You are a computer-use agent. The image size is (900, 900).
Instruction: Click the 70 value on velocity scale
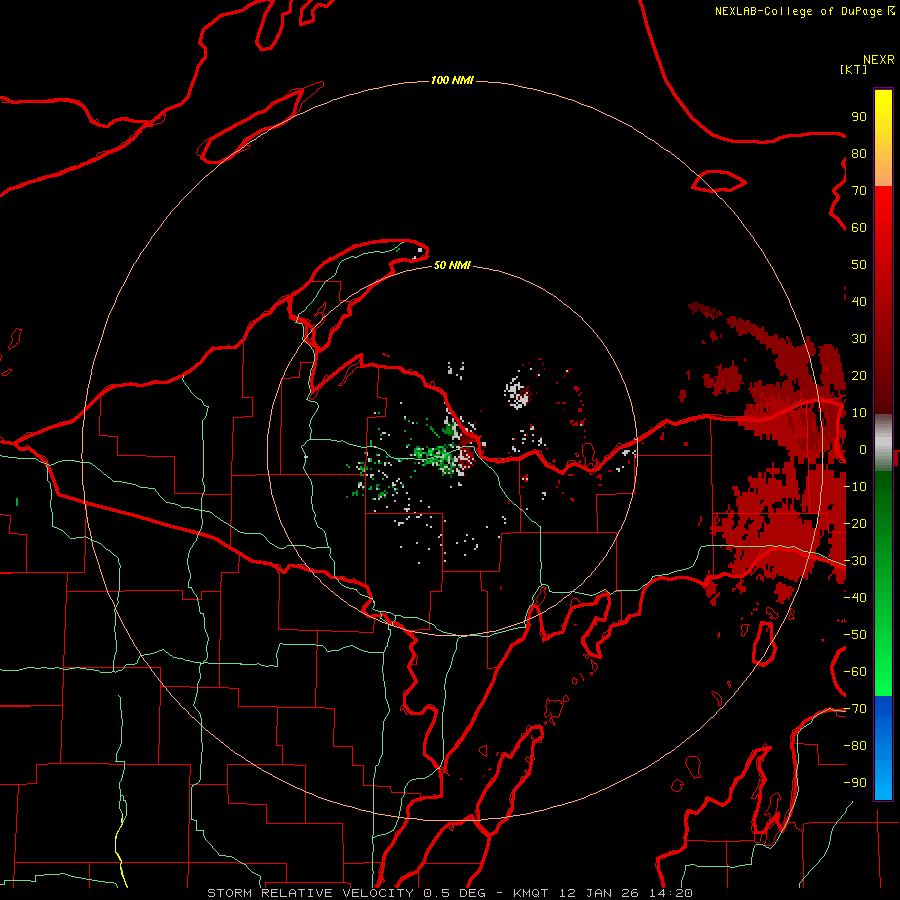859,191
